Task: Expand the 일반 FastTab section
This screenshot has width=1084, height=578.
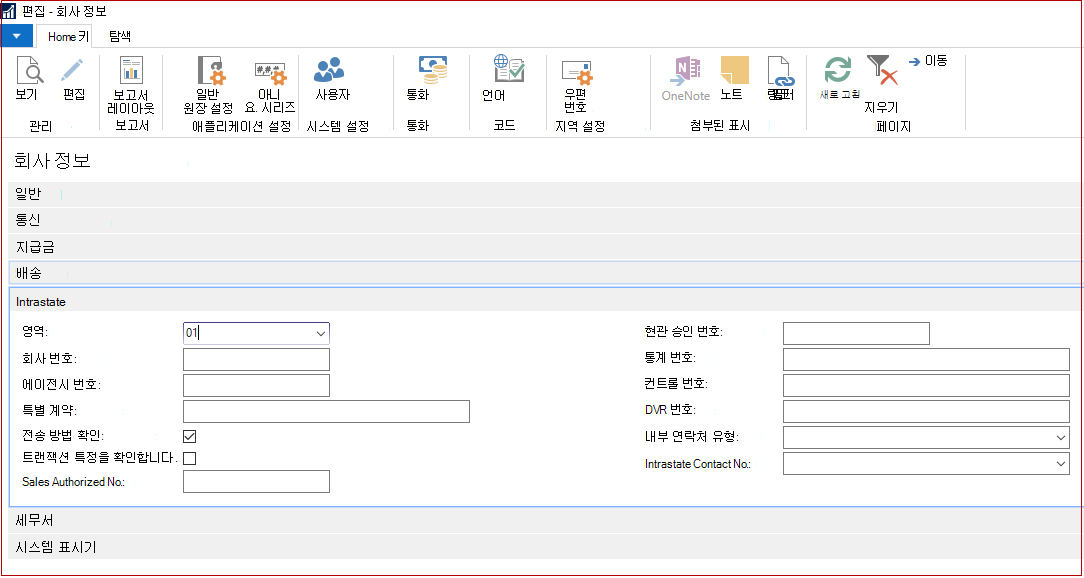Action: coord(546,194)
